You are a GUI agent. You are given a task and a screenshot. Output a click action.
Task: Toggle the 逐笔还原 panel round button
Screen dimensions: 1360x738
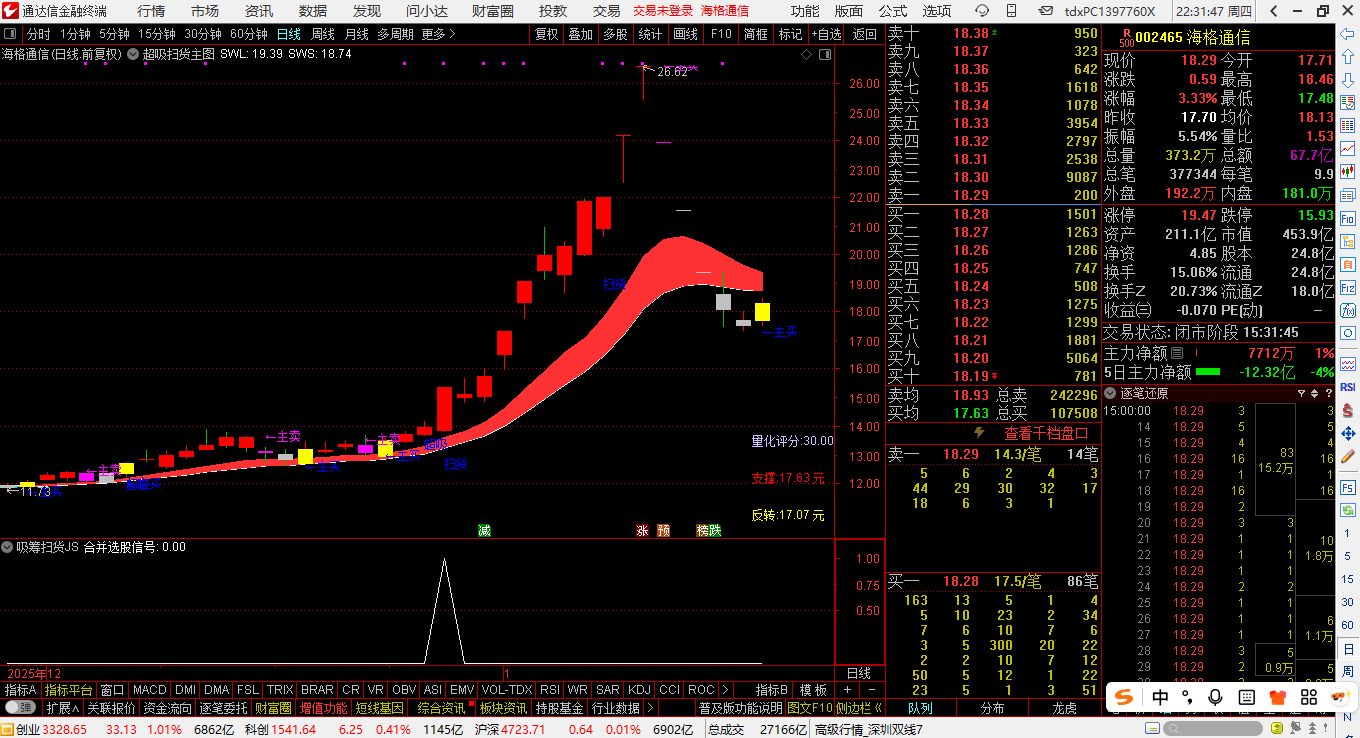(x=1111, y=393)
